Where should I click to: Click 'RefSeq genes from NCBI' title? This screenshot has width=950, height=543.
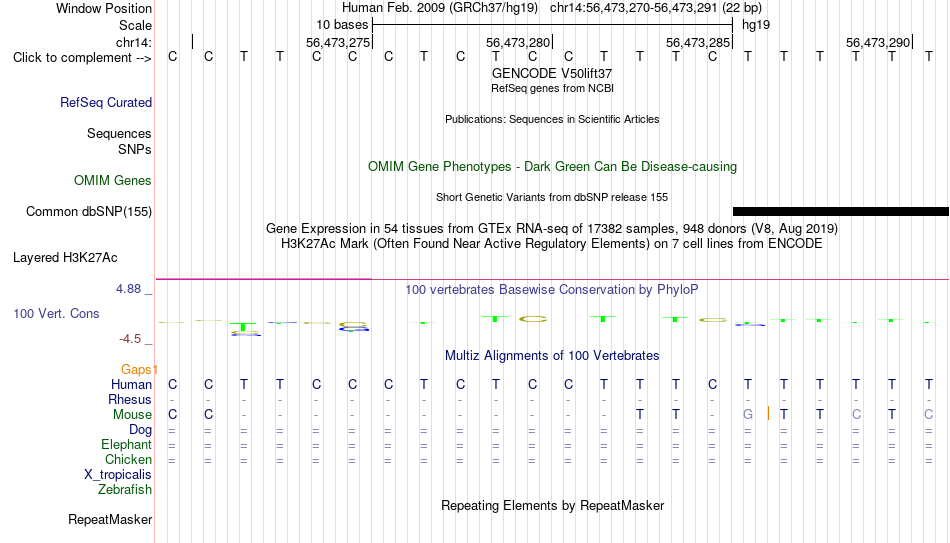pyautogui.click(x=553, y=88)
